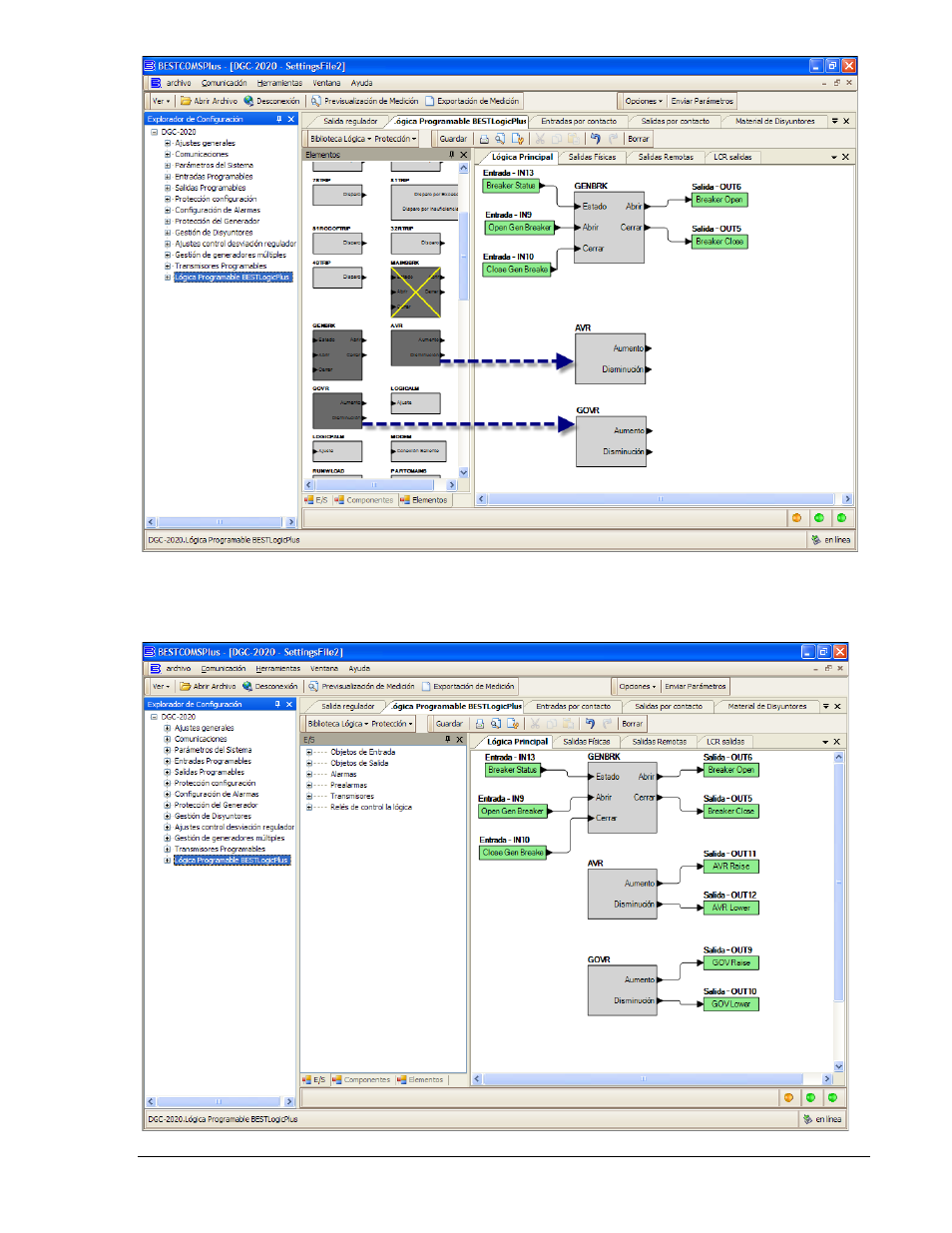Open Previsualización de Medición in the upper window
The height and width of the screenshot is (1233, 952).
click(364, 101)
